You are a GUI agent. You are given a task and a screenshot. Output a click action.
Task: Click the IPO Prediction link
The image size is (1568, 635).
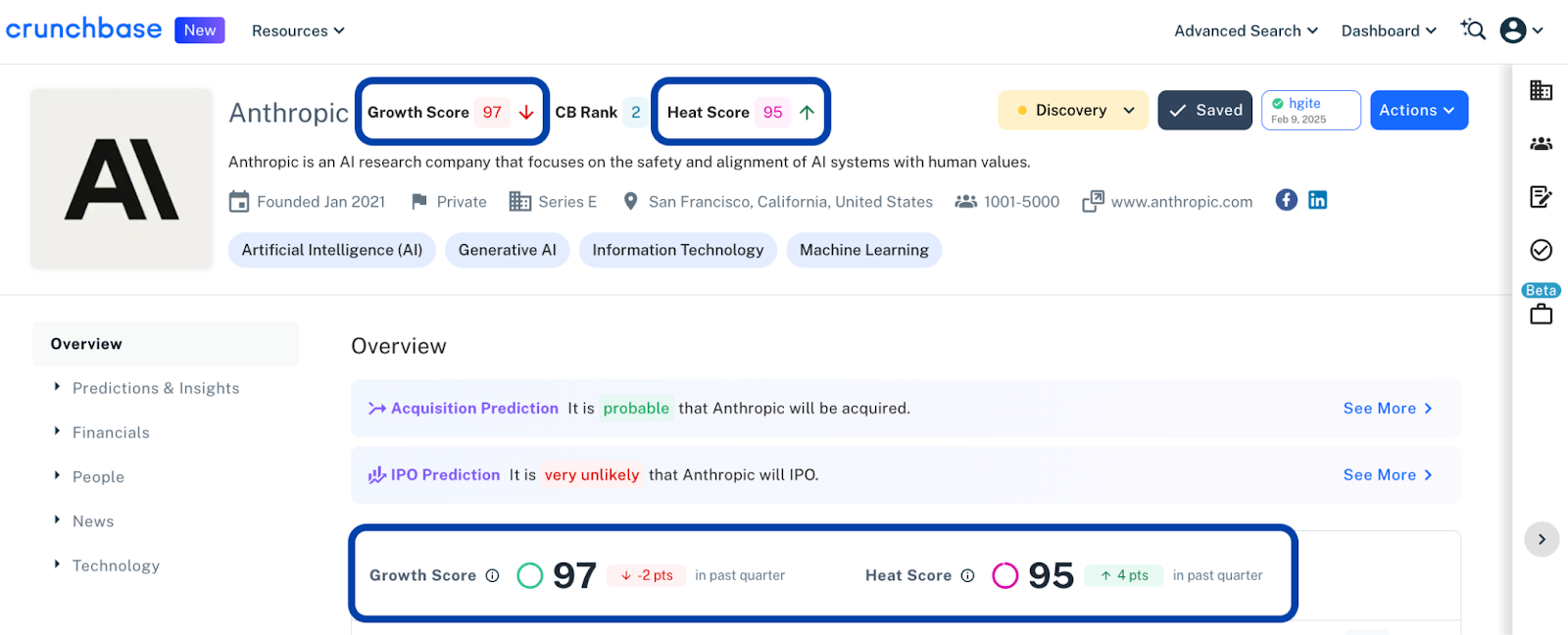tap(445, 475)
